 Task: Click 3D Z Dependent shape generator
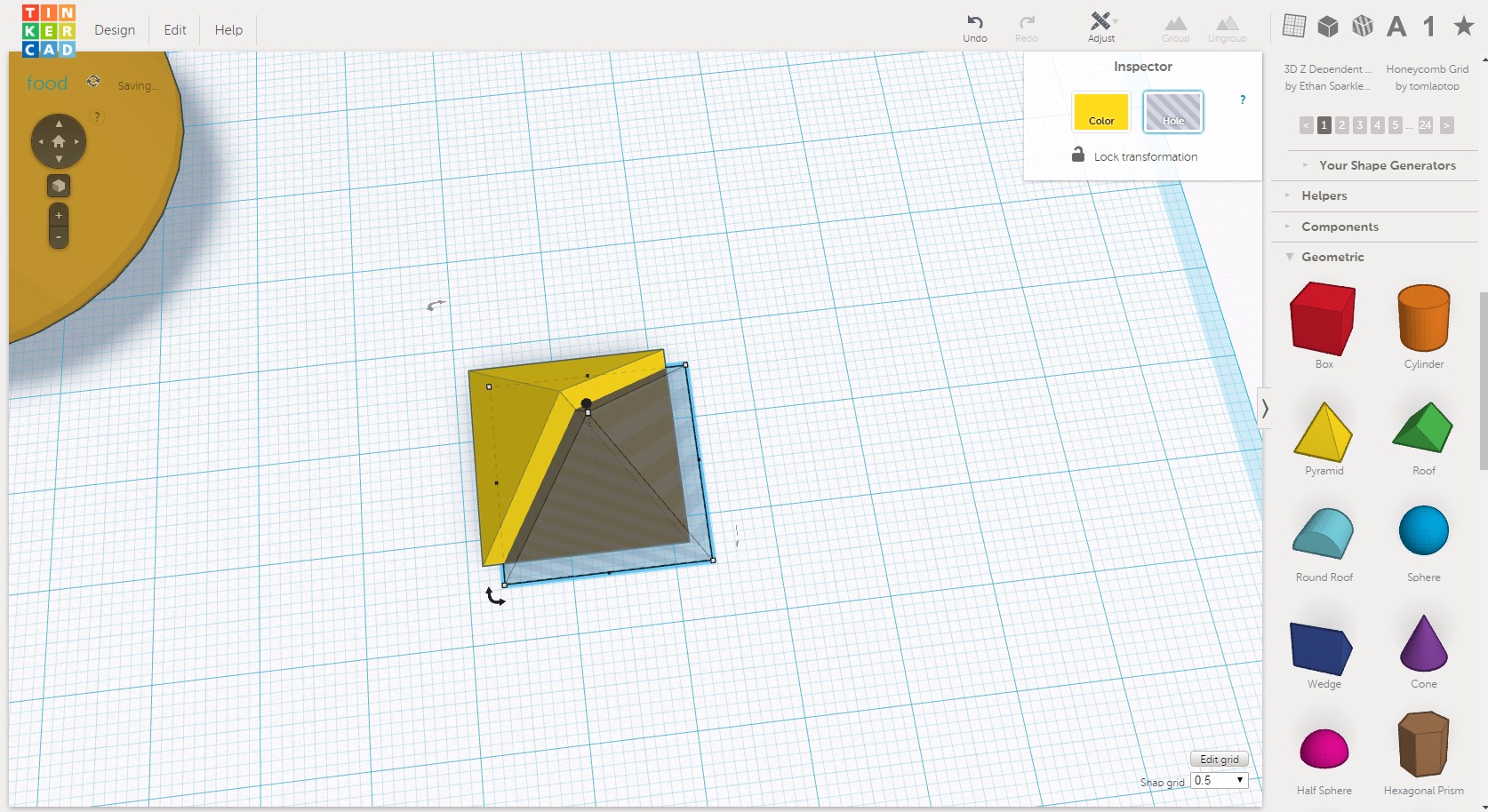point(1327,77)
